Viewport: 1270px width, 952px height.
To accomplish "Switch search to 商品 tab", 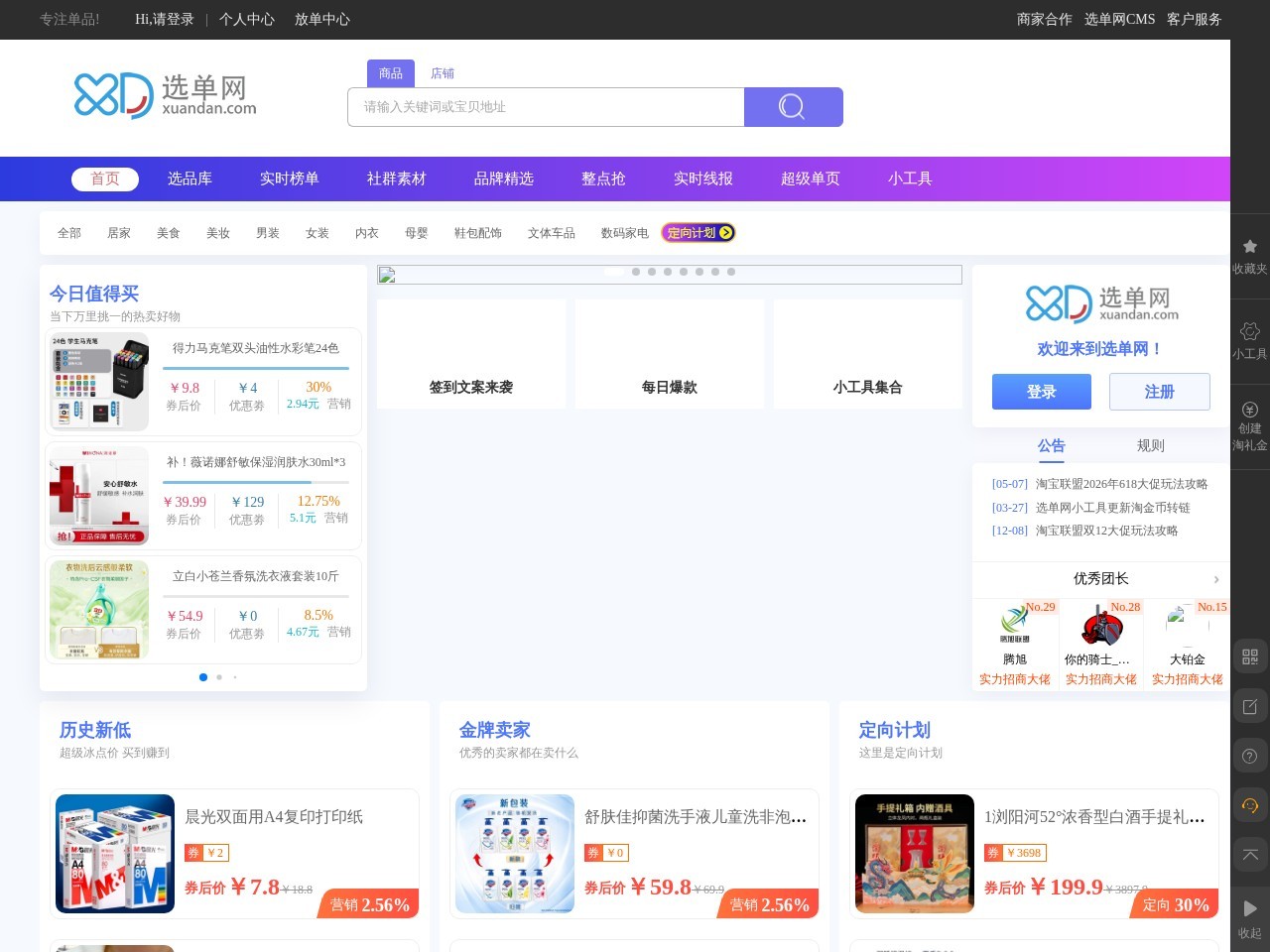I will pyautogui.click(x=391, y=73).
